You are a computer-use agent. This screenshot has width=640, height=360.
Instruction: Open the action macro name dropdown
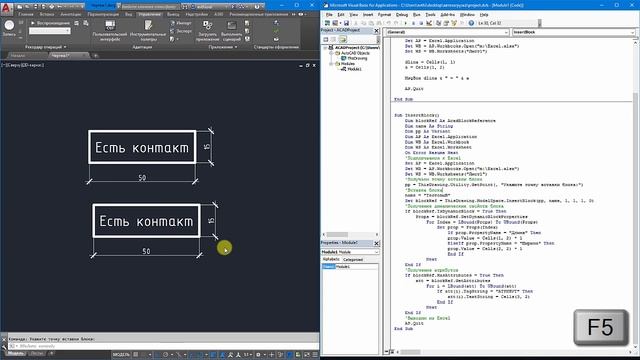coord(49,31)
